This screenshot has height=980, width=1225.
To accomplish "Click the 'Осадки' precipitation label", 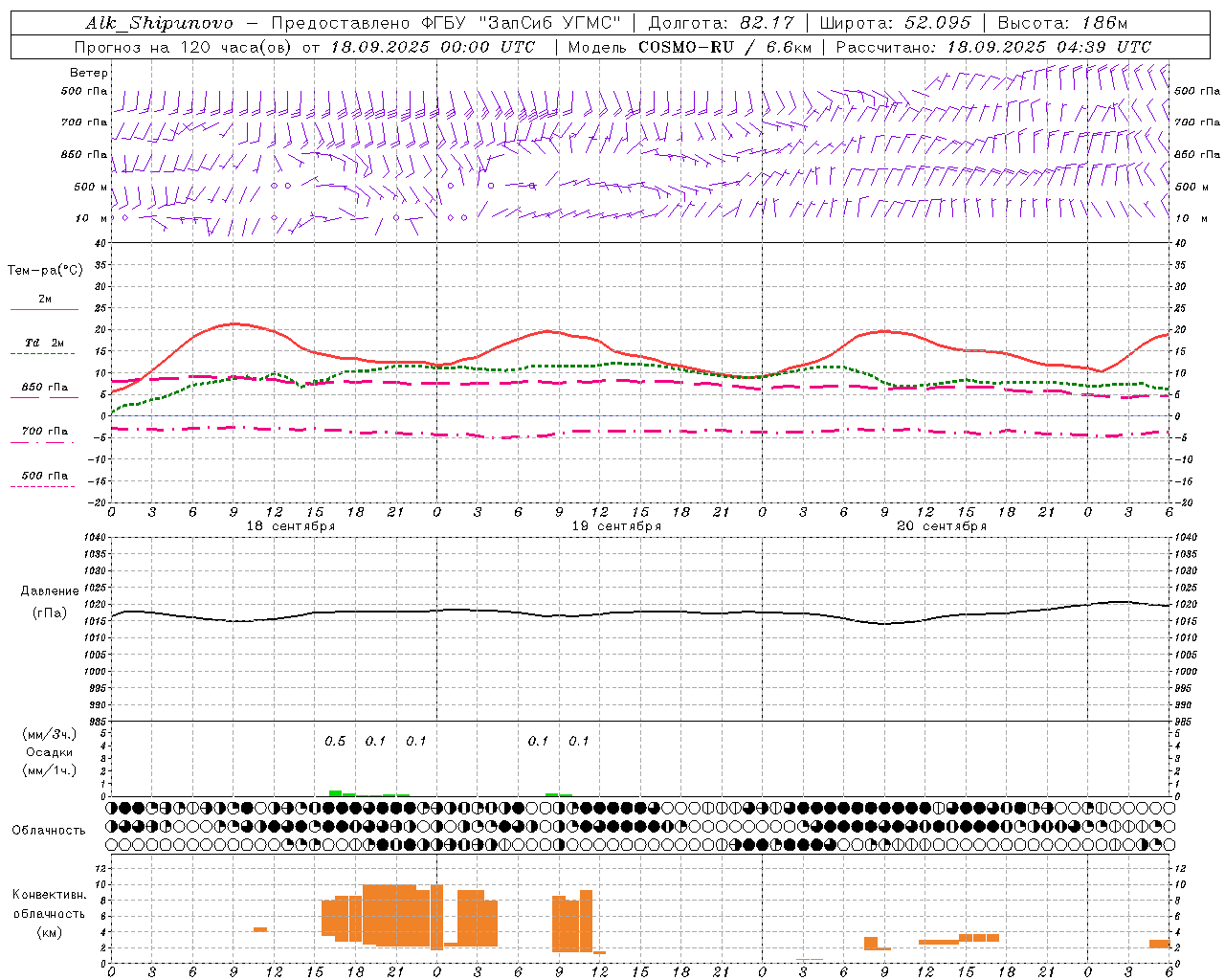I will pos(50,752).
